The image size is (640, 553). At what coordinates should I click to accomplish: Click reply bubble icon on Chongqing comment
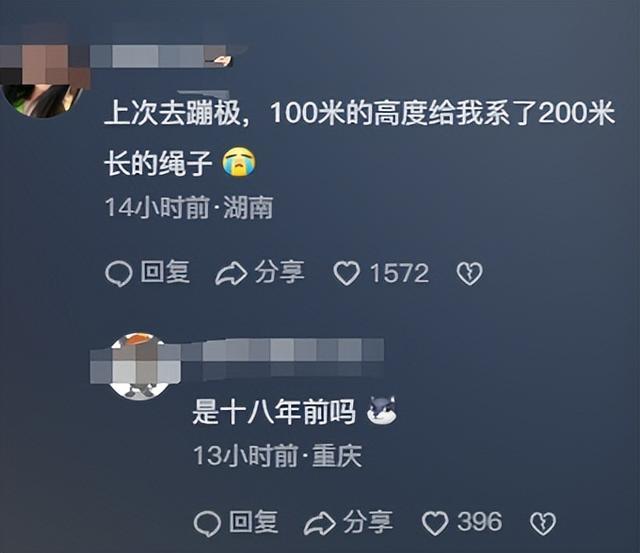point(207,524)
